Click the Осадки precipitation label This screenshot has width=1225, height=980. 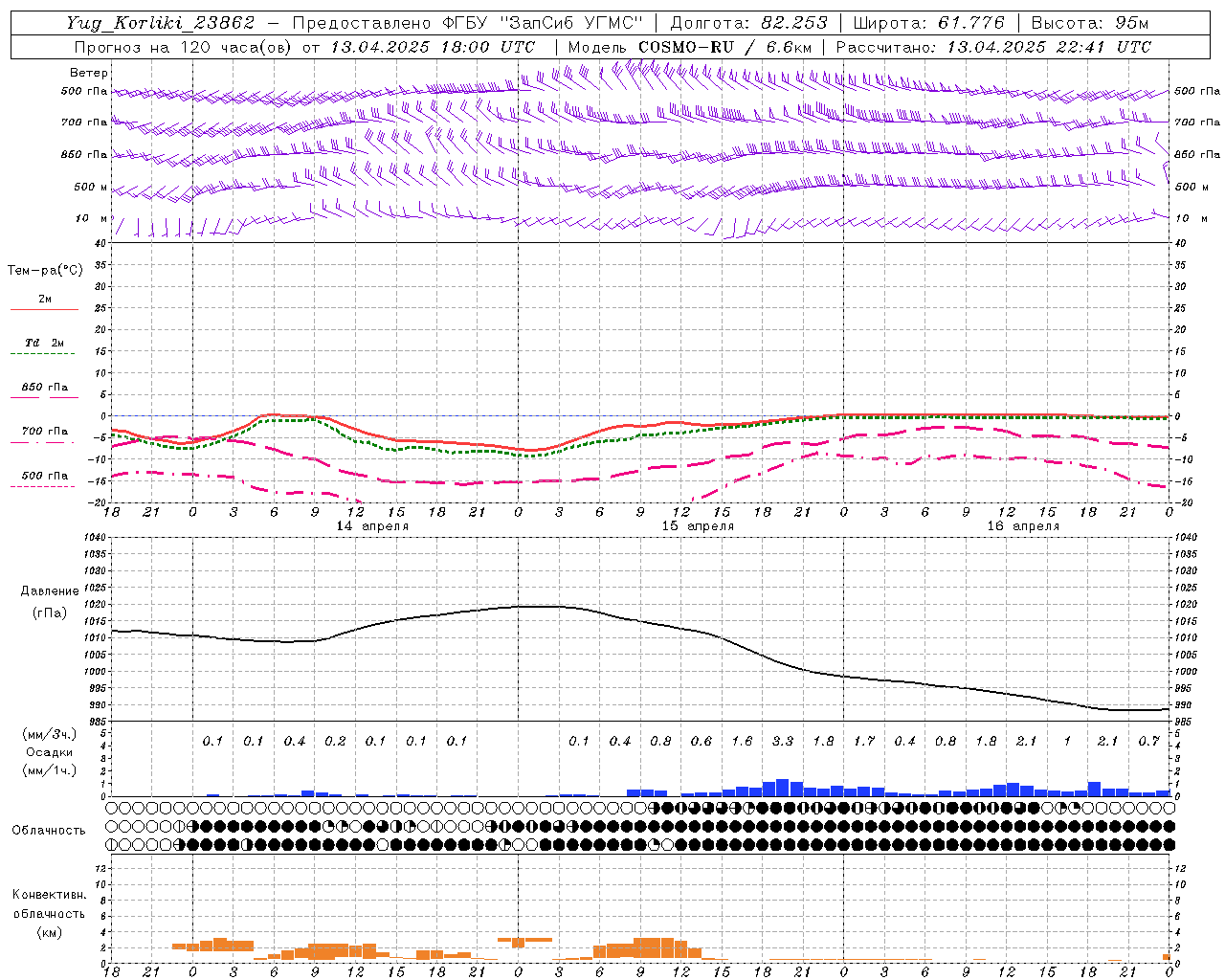pyautogui.click(x=49, y=752)
